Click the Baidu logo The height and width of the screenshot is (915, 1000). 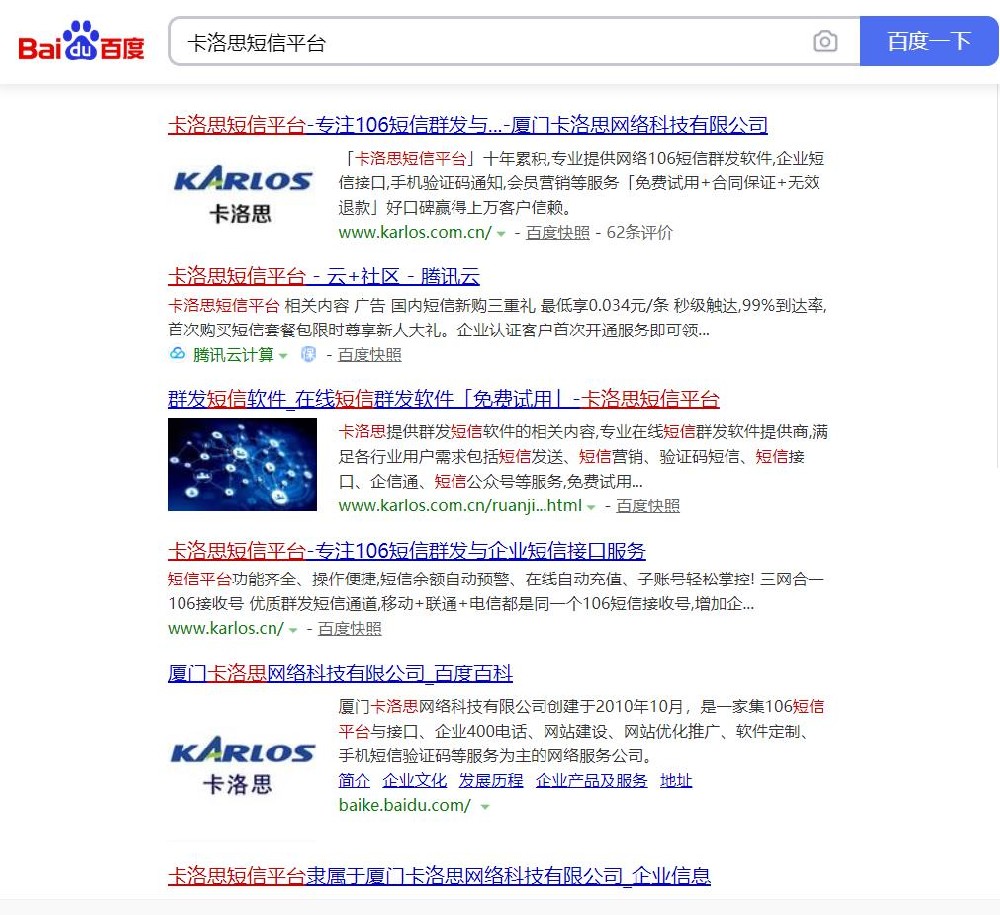click(81, 41)
